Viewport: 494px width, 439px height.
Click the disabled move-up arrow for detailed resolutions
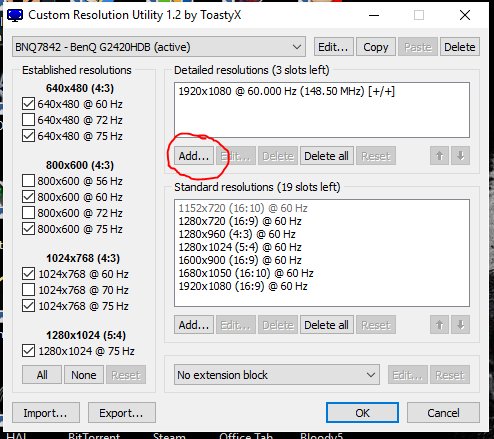click(439, 156)
